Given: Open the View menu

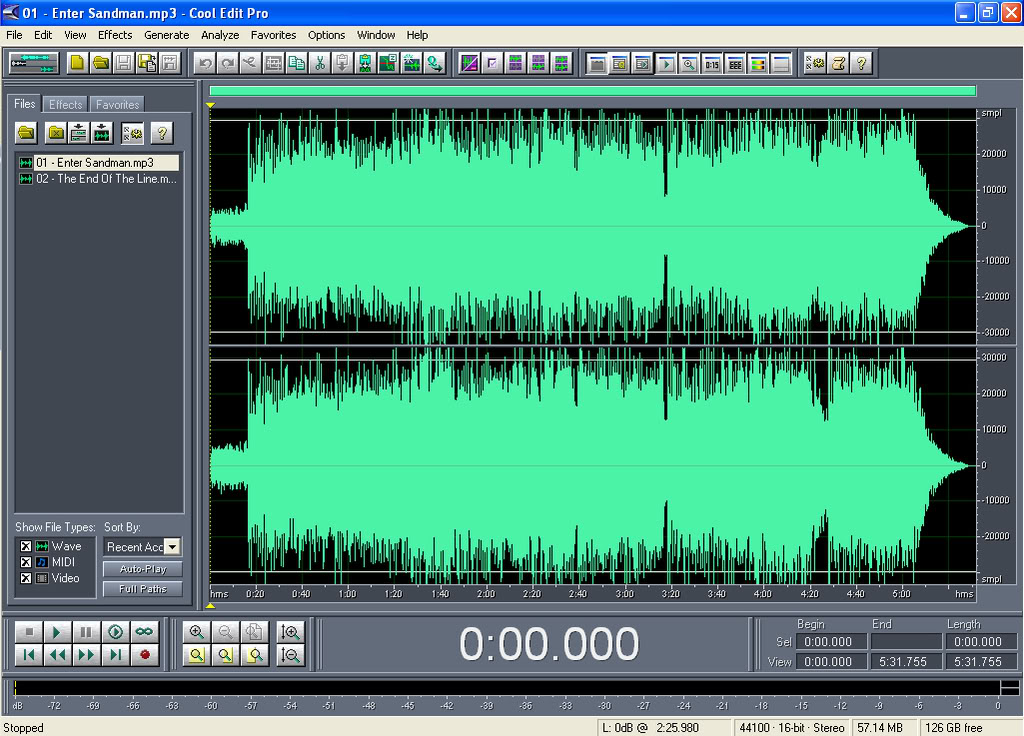Looking at the screenshot, I should (x=75, y=35).
